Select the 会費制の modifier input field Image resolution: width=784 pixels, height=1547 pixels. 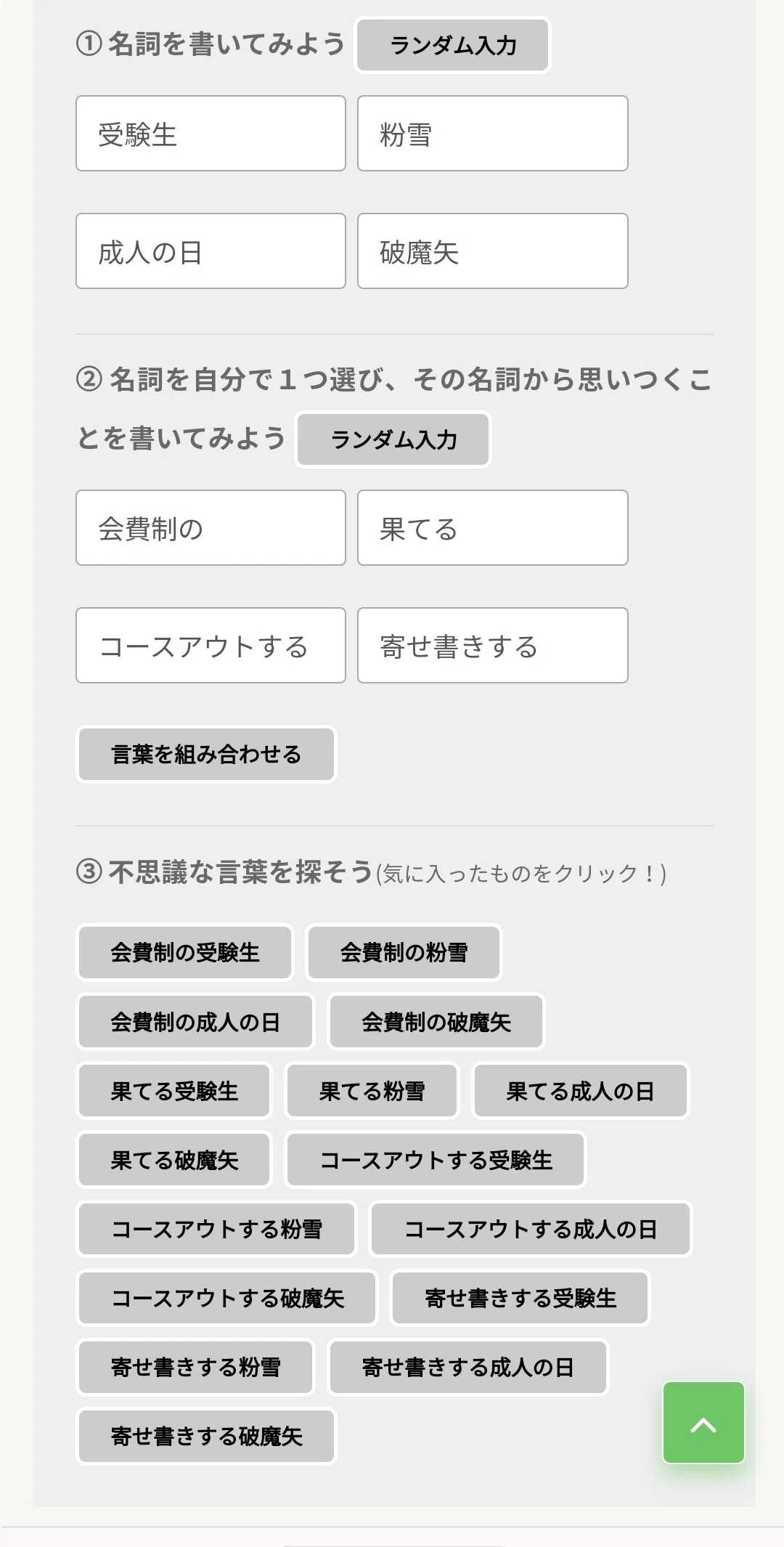[x=211, y=528]
